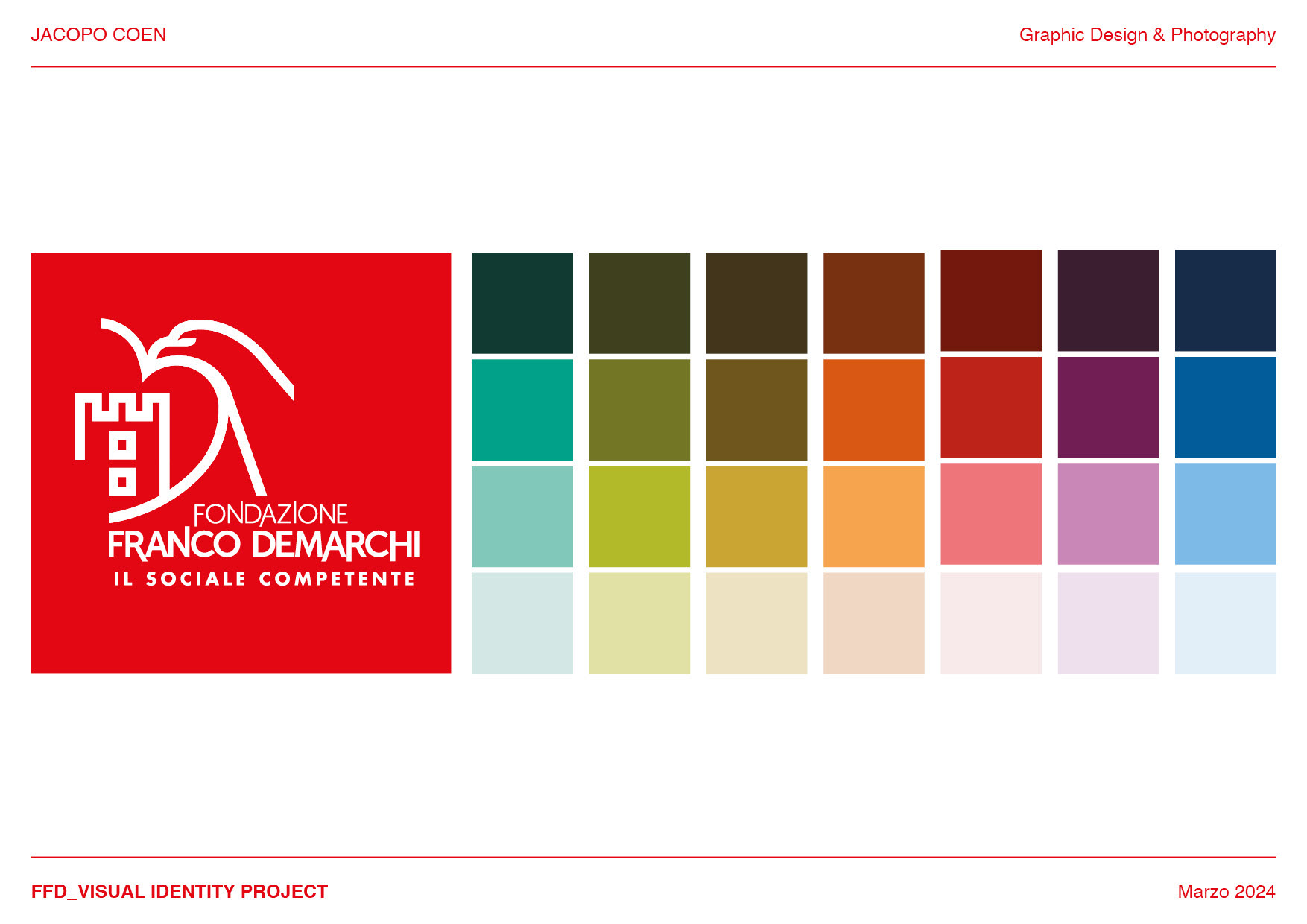Pick the vivid orange swatch

point(874,410)
